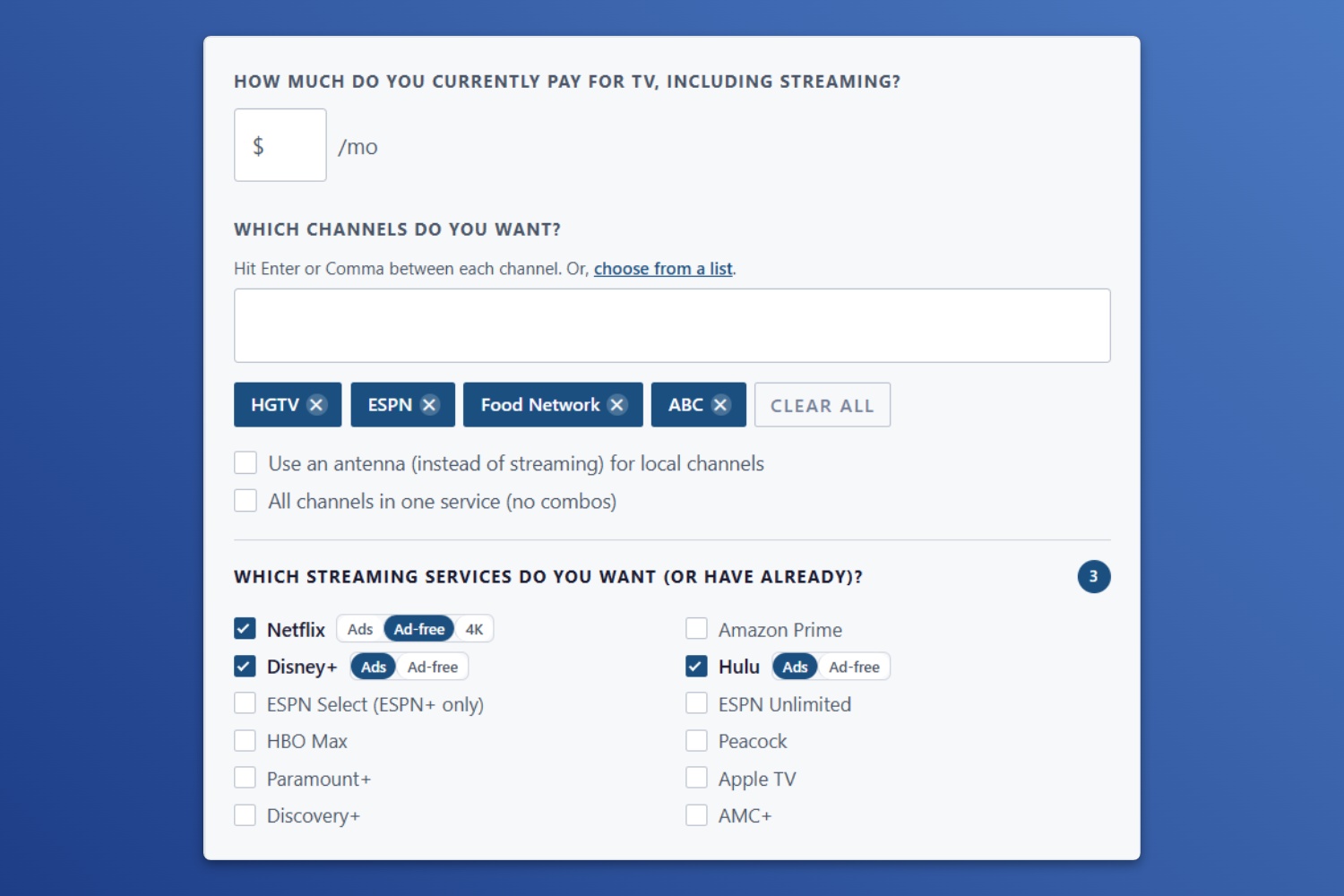
Task: Open the 'choose from a list' link
Action: point(663,269)
